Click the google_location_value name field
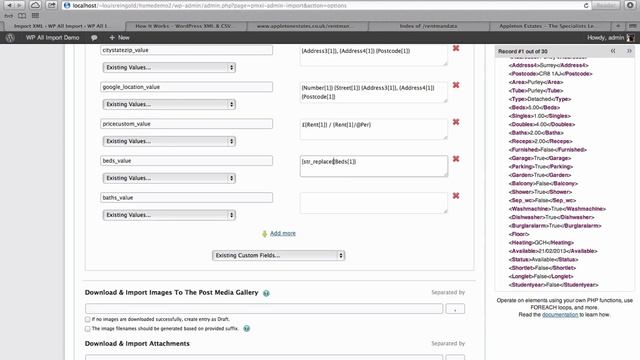 [x=187, y=87]
